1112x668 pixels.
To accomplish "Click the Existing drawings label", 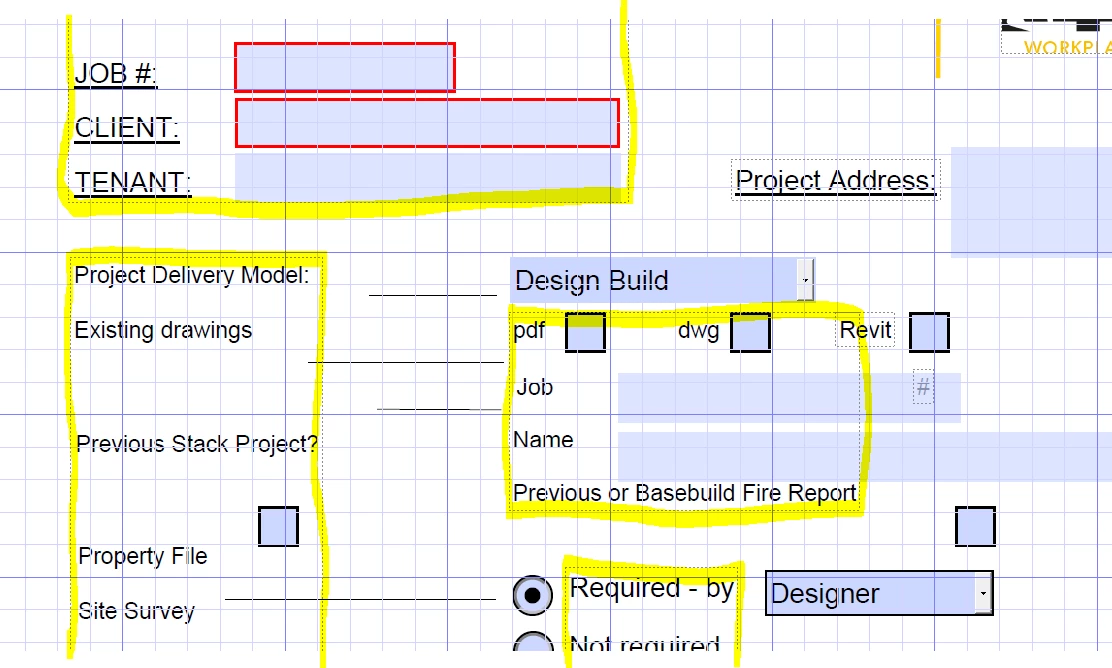I will pos(163,330).
